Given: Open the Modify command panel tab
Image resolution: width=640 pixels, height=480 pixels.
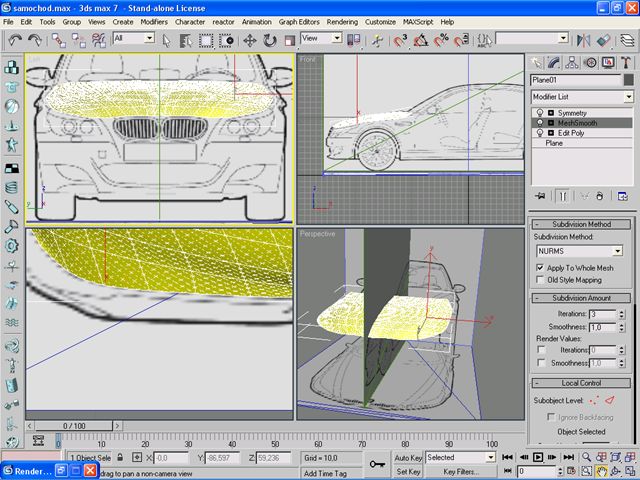Looking at the screenshot, I should [x=554, y=62].
